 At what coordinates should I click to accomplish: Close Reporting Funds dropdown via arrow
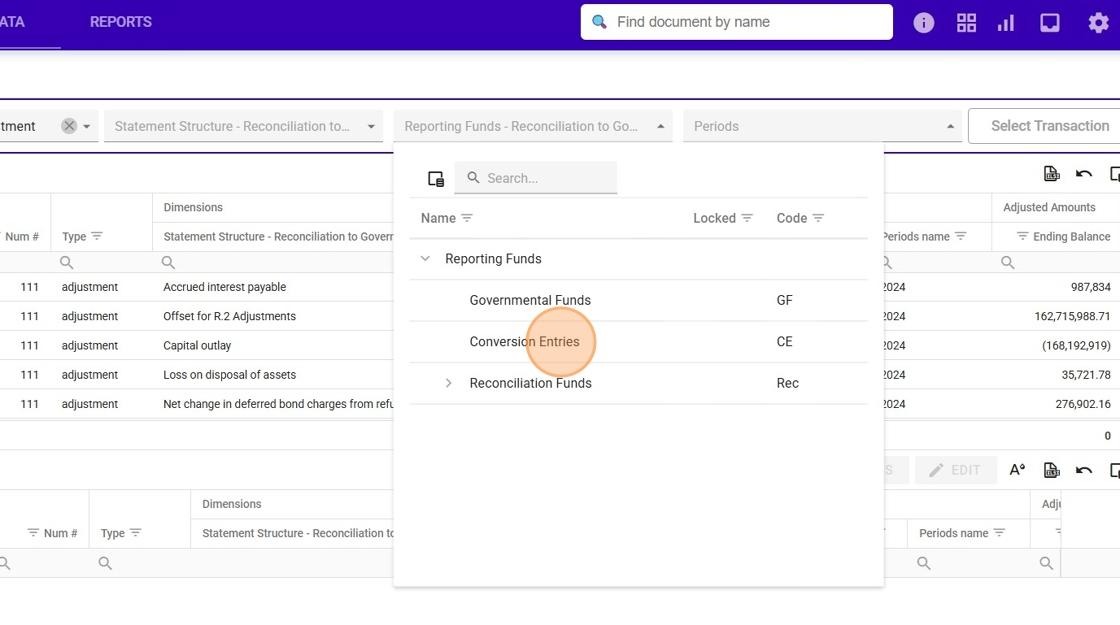click(660, 126)
